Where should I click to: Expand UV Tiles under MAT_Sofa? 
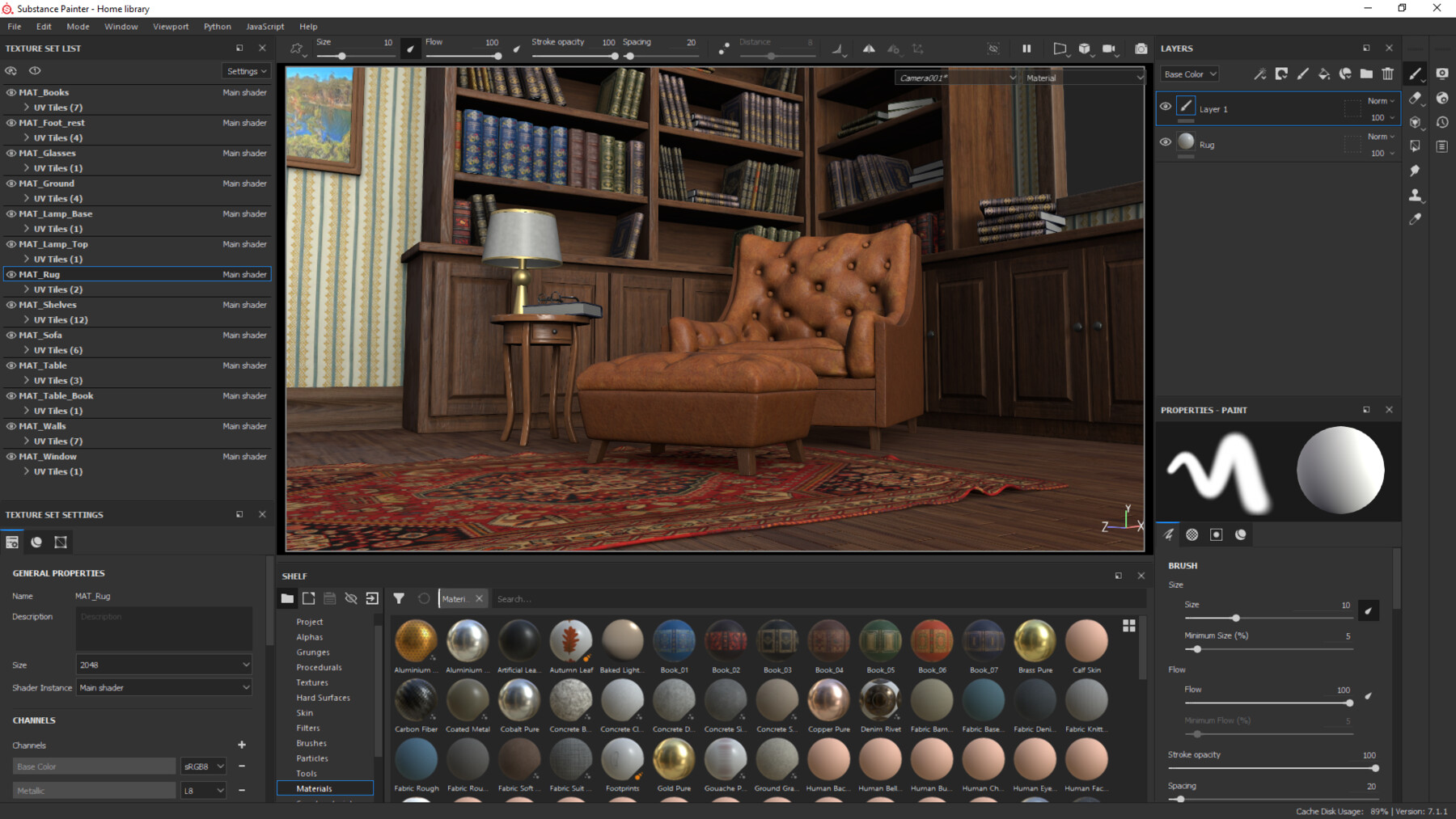(x=25, y=349)
